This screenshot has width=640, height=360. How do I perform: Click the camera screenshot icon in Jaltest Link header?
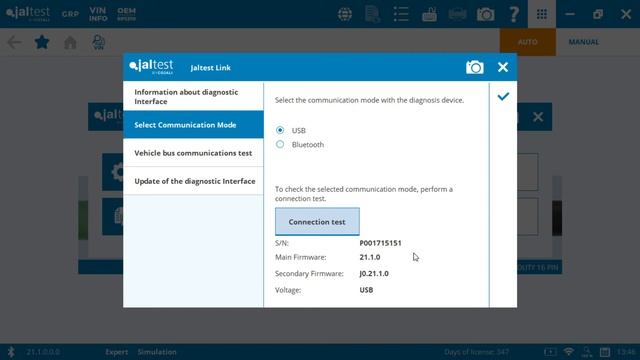(x=474, y=67)
